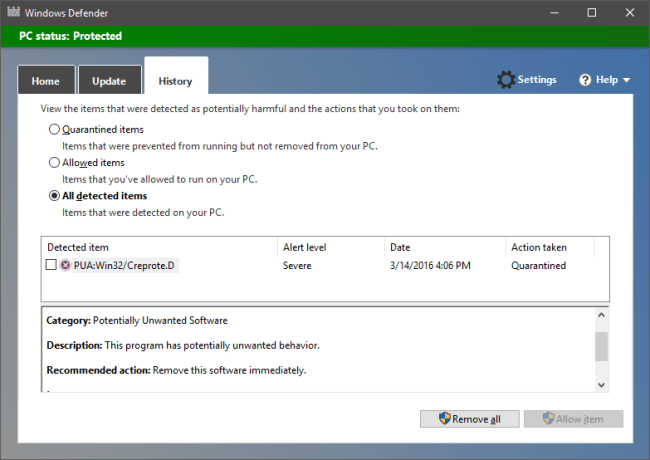Open Settings via the gear icon
Image resolution: width=650 pixels, height=460 pixels.
click(x=506, y=80)
